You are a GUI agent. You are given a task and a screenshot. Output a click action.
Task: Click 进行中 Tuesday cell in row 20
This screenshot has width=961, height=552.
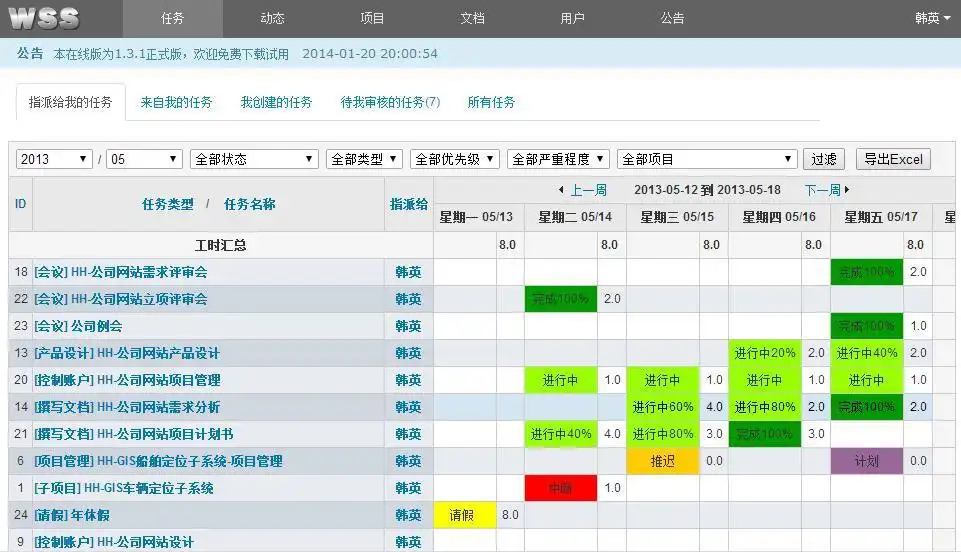tap(561, 380)
